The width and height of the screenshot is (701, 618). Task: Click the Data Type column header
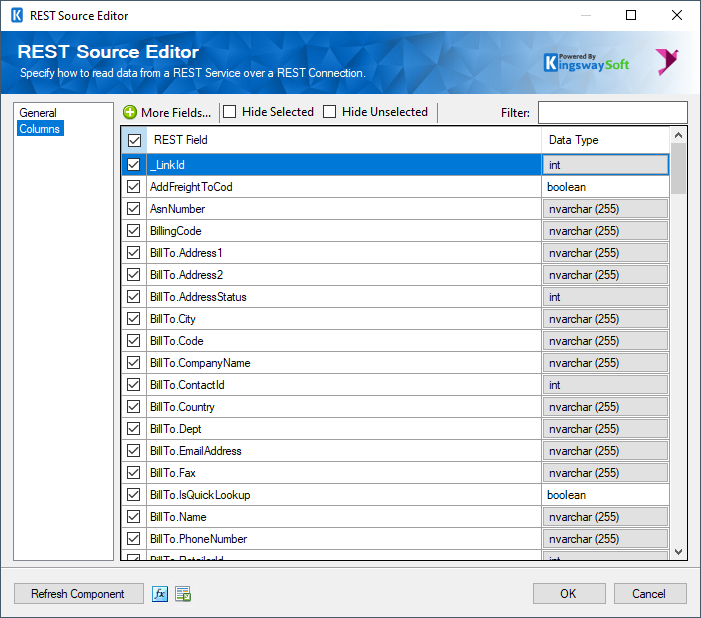point(605,140)
